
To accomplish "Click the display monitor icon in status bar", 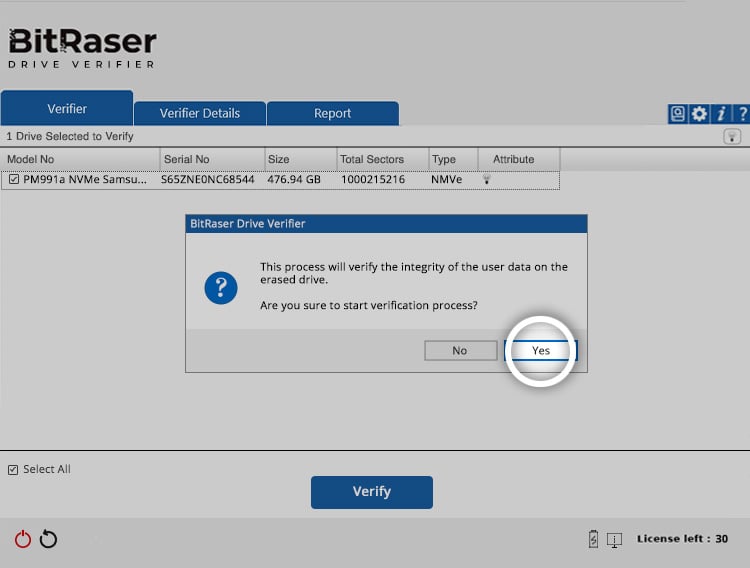I will pyautogui.click(x=614, y=540).
